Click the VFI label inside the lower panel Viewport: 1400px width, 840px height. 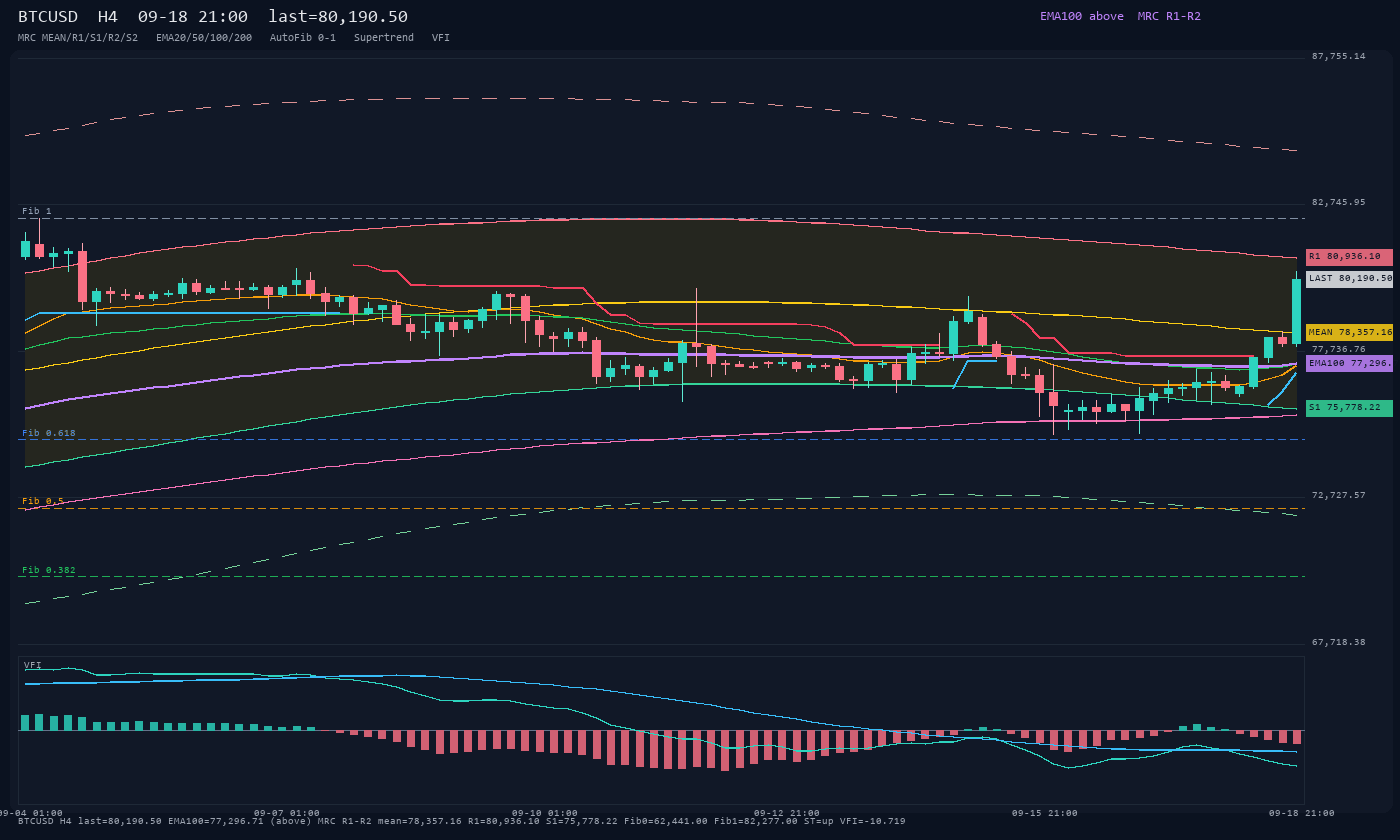(33, 665)
